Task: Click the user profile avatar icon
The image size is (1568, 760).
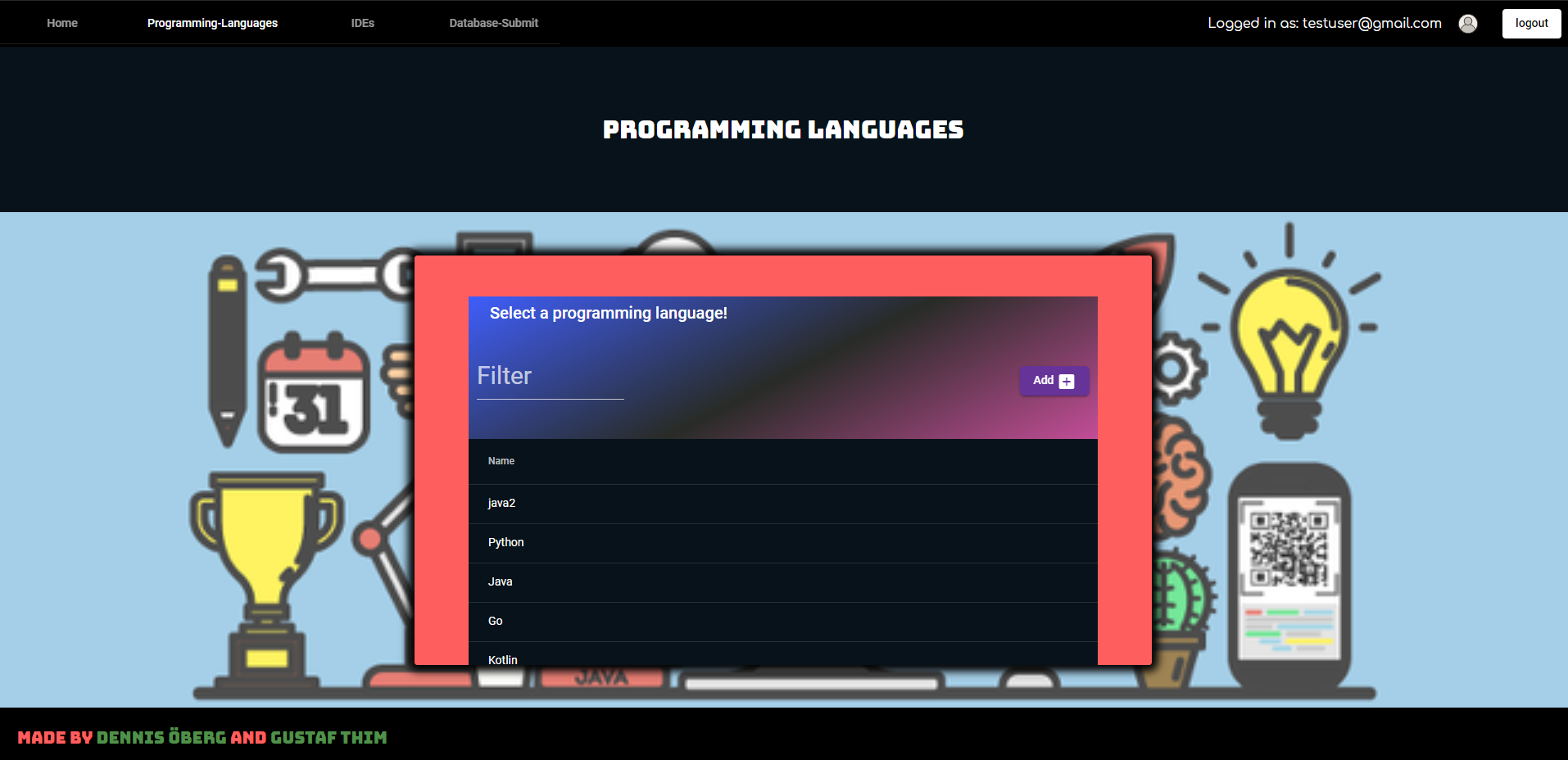Action: [x=1467, y=23]
